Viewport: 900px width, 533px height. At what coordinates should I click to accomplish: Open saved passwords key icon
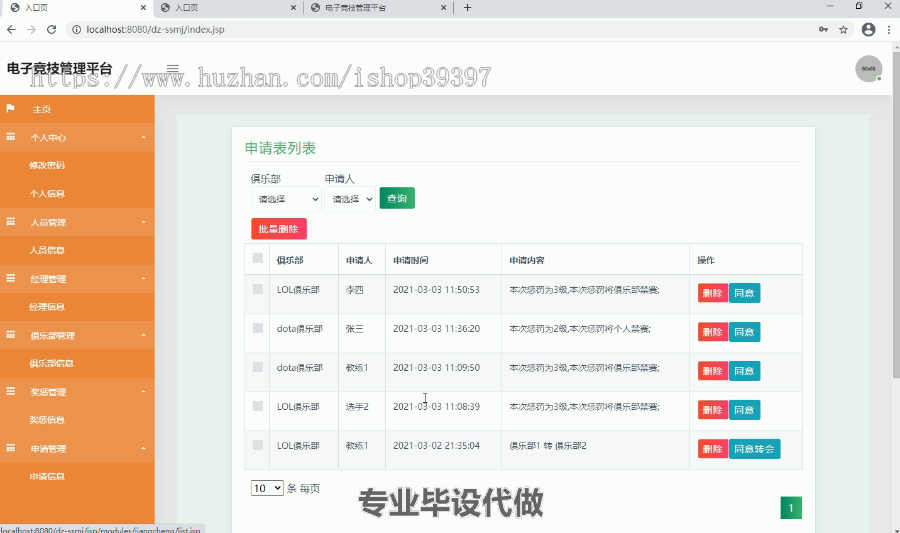[823, 29]
